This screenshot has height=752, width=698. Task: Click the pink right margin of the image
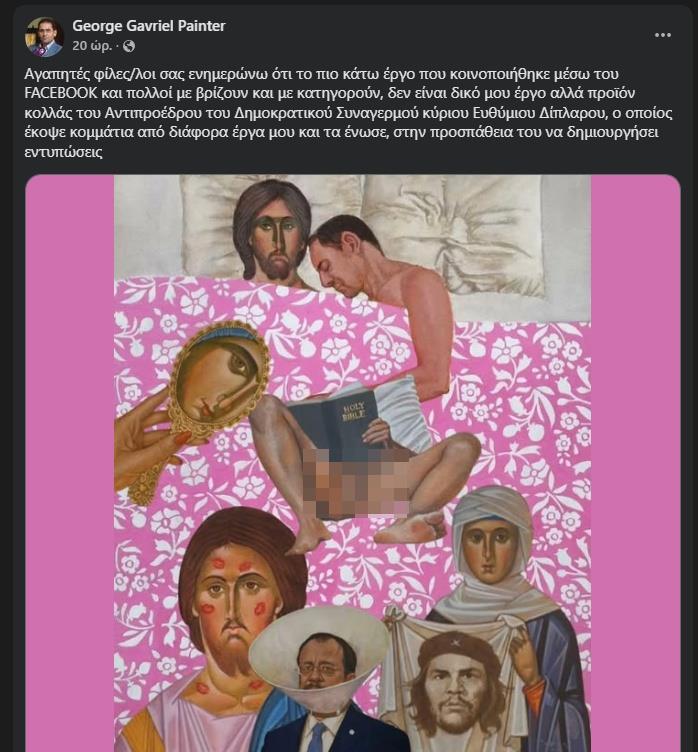(x=630, y=450)
